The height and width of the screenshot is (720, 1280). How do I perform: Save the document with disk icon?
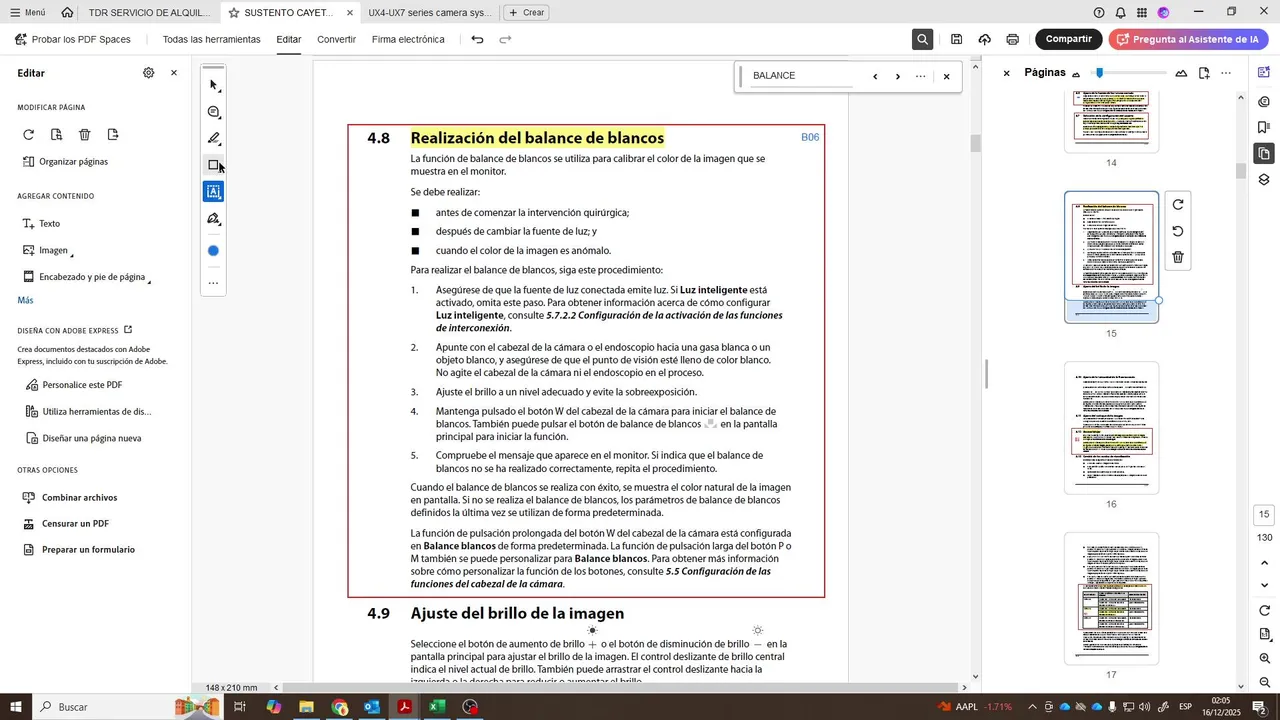click(x=957, y=40)
